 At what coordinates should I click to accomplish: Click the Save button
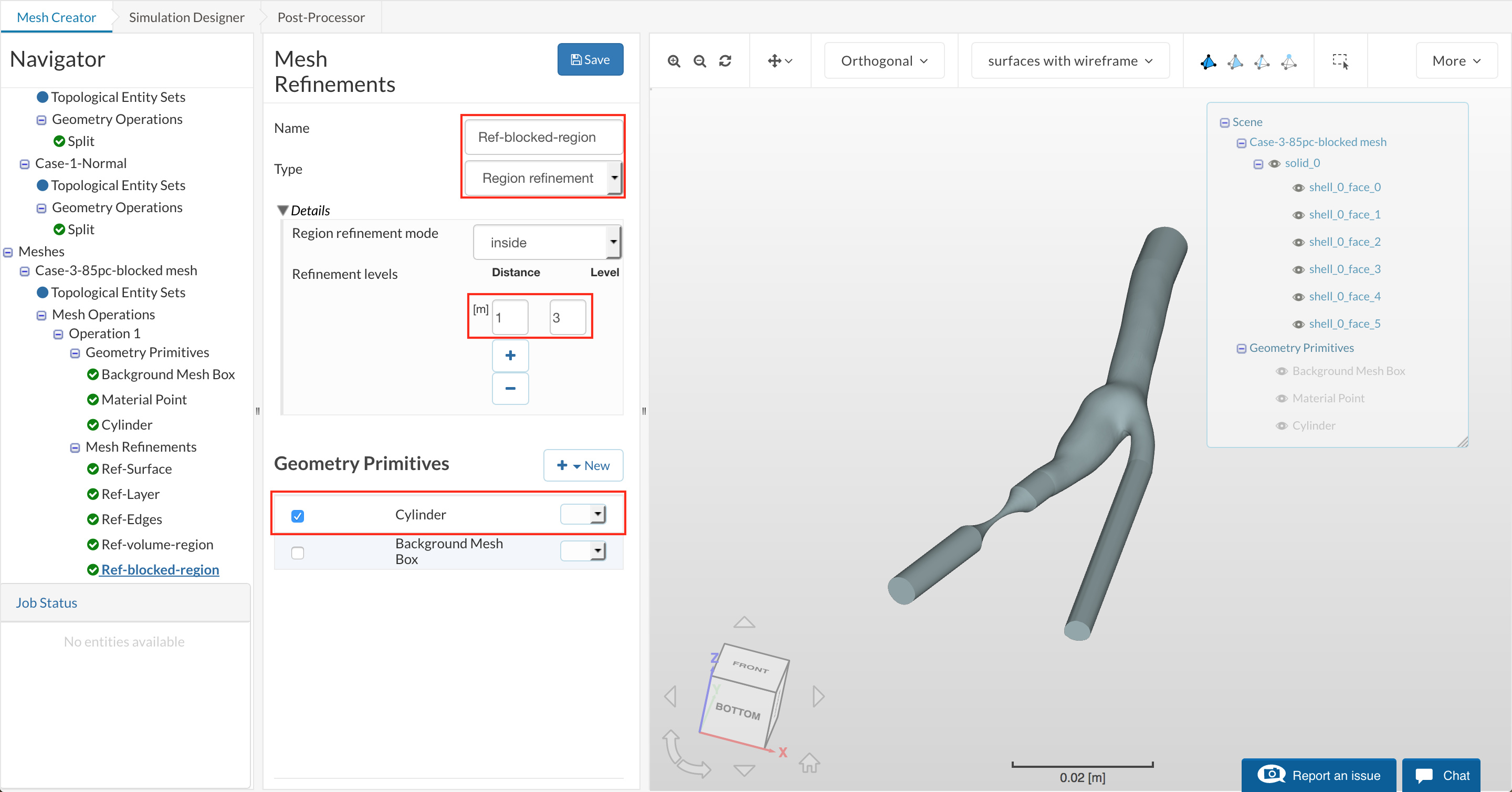pos(590,59)
